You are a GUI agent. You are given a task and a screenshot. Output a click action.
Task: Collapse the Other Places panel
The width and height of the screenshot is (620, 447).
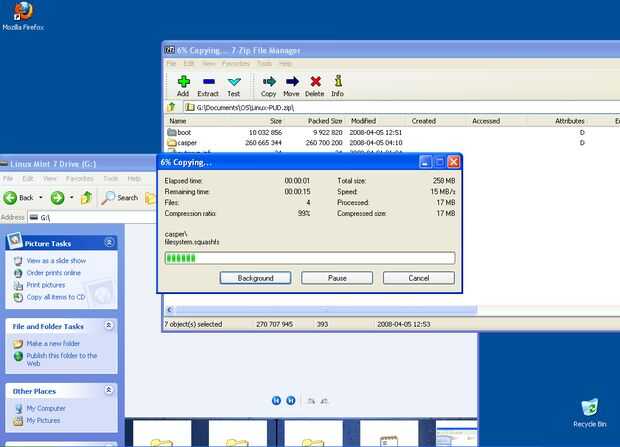pyautogui.click(x=109, y=390)
